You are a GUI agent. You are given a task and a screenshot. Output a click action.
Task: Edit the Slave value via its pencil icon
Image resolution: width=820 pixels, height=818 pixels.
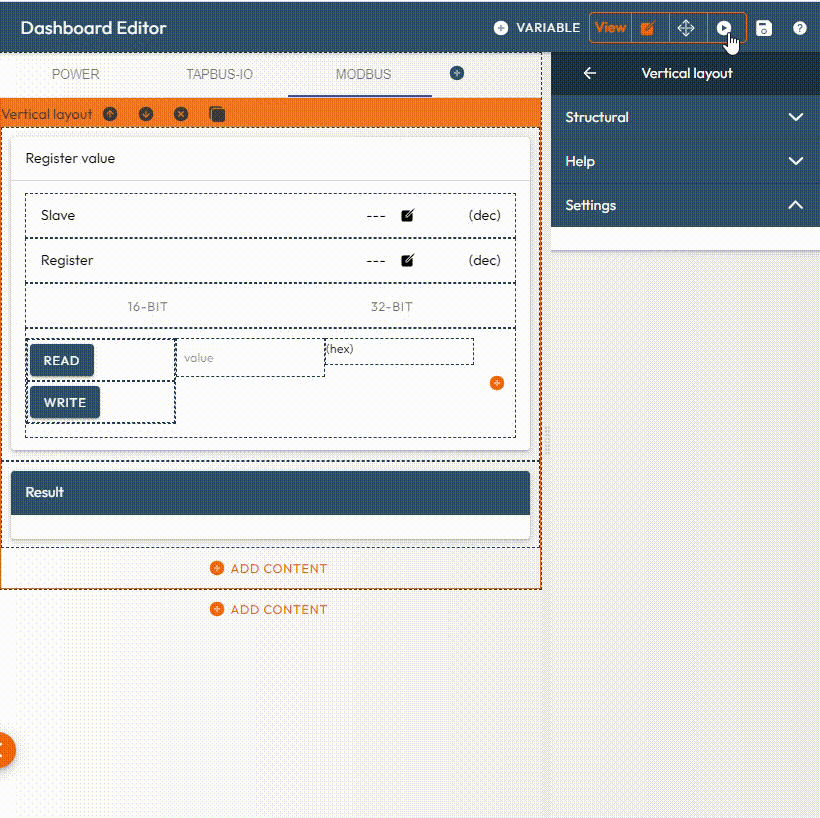[406, 215]
